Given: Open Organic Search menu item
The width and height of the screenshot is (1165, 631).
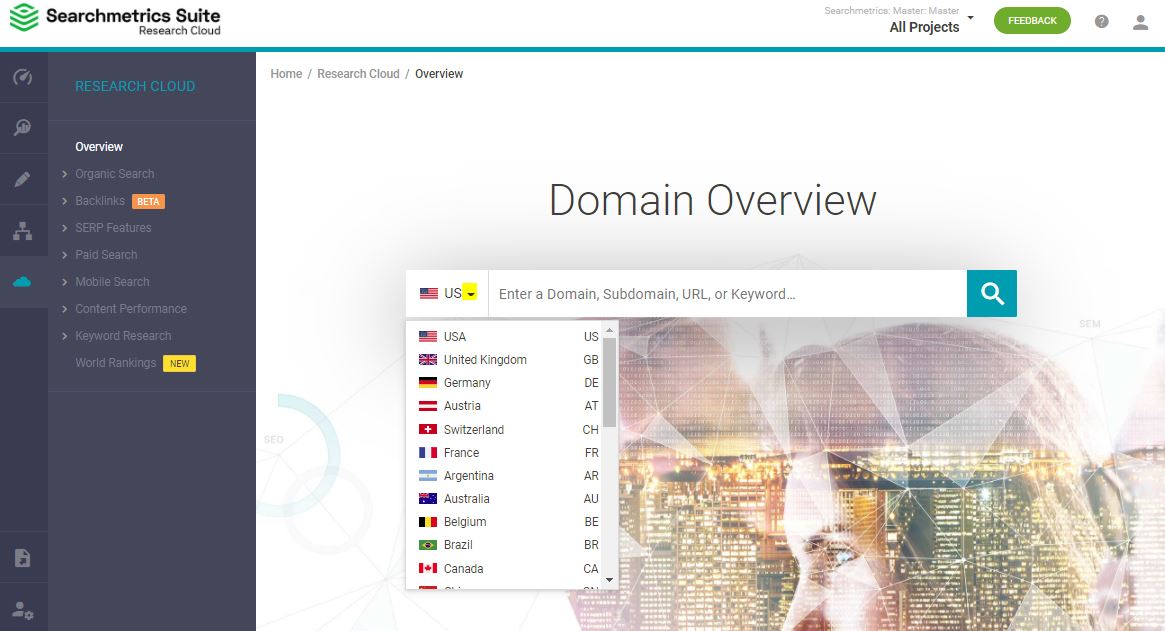Looking at the screenshot, I should tap(114, 174).
